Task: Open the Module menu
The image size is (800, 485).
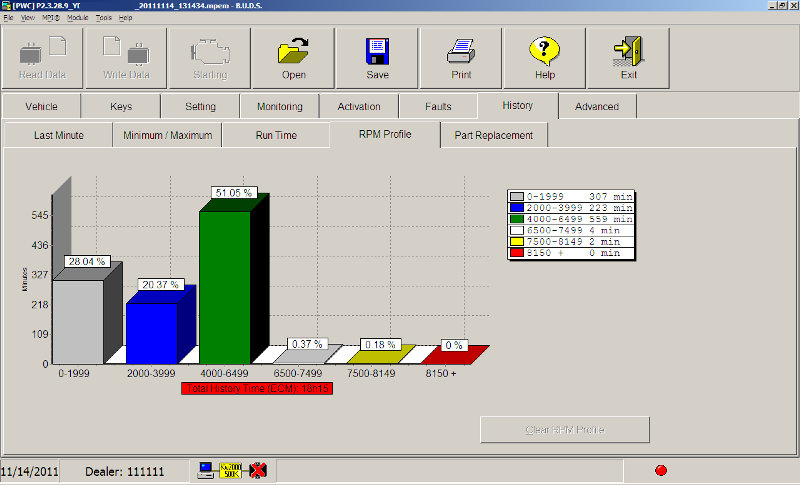Action: [78, 18]
